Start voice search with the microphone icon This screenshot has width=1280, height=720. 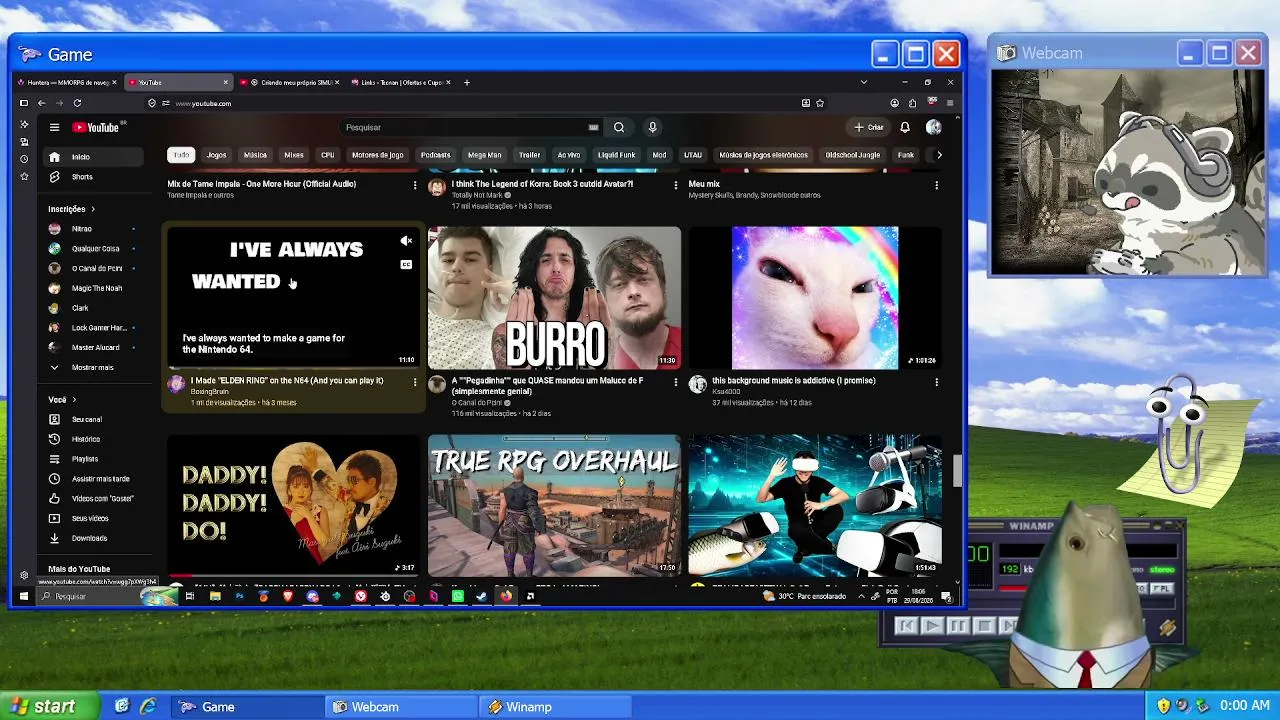pyautogui.click(x=652, y=127)
